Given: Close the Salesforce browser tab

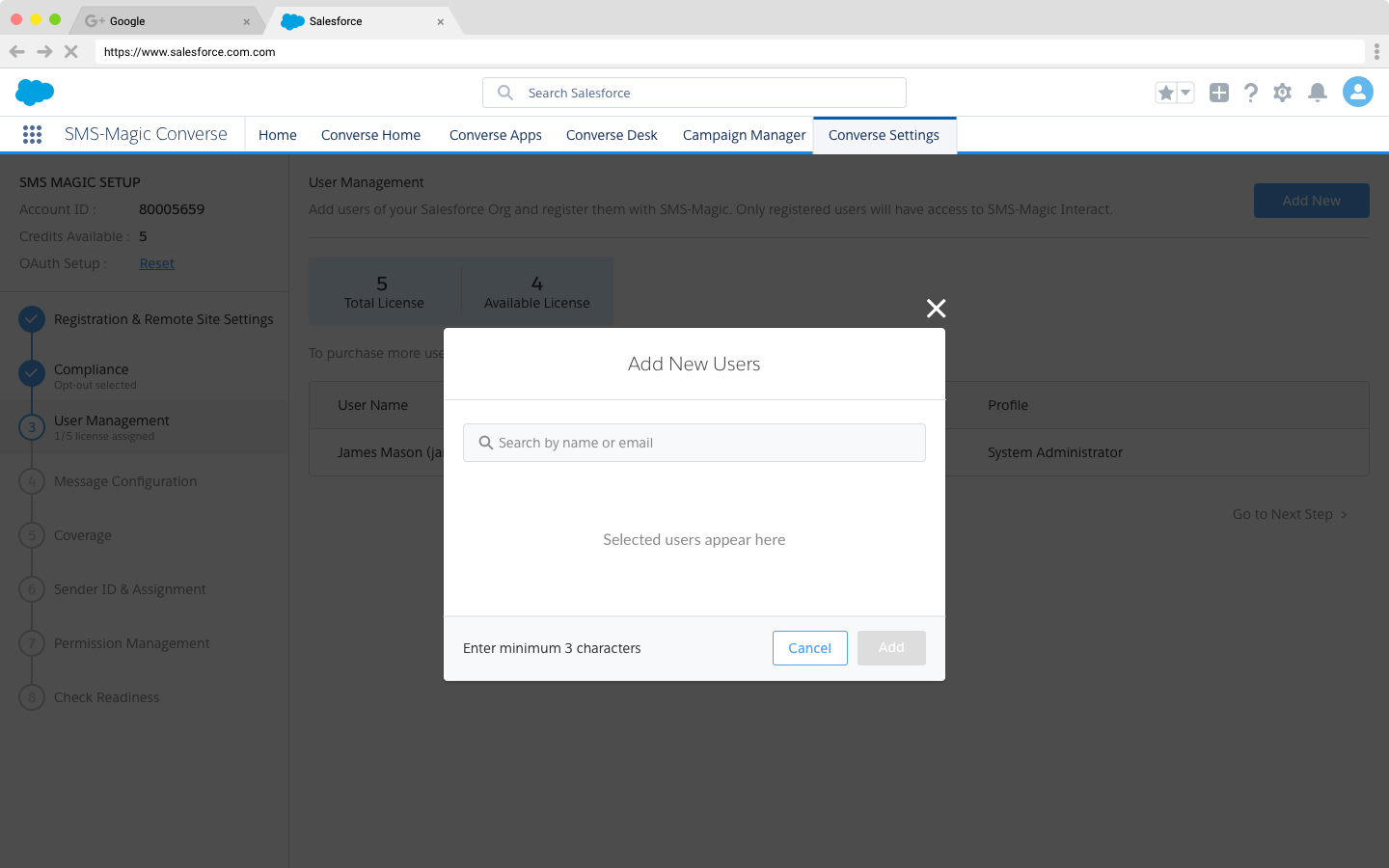Looking at the screenshot, I should pyautogui.click(x=441, y=21).
